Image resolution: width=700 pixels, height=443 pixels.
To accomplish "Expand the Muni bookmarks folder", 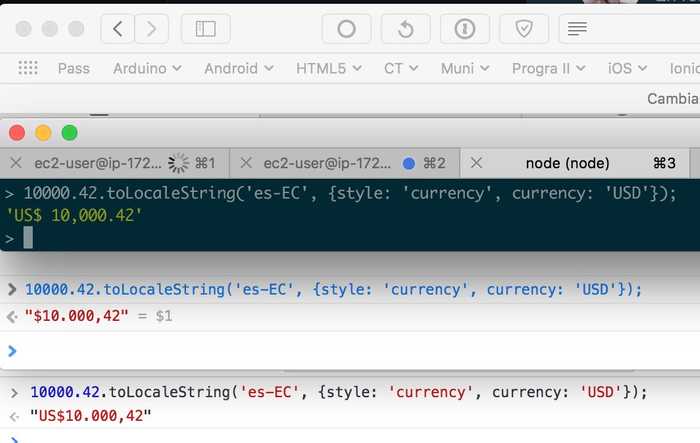I will [x=465, y=68].
